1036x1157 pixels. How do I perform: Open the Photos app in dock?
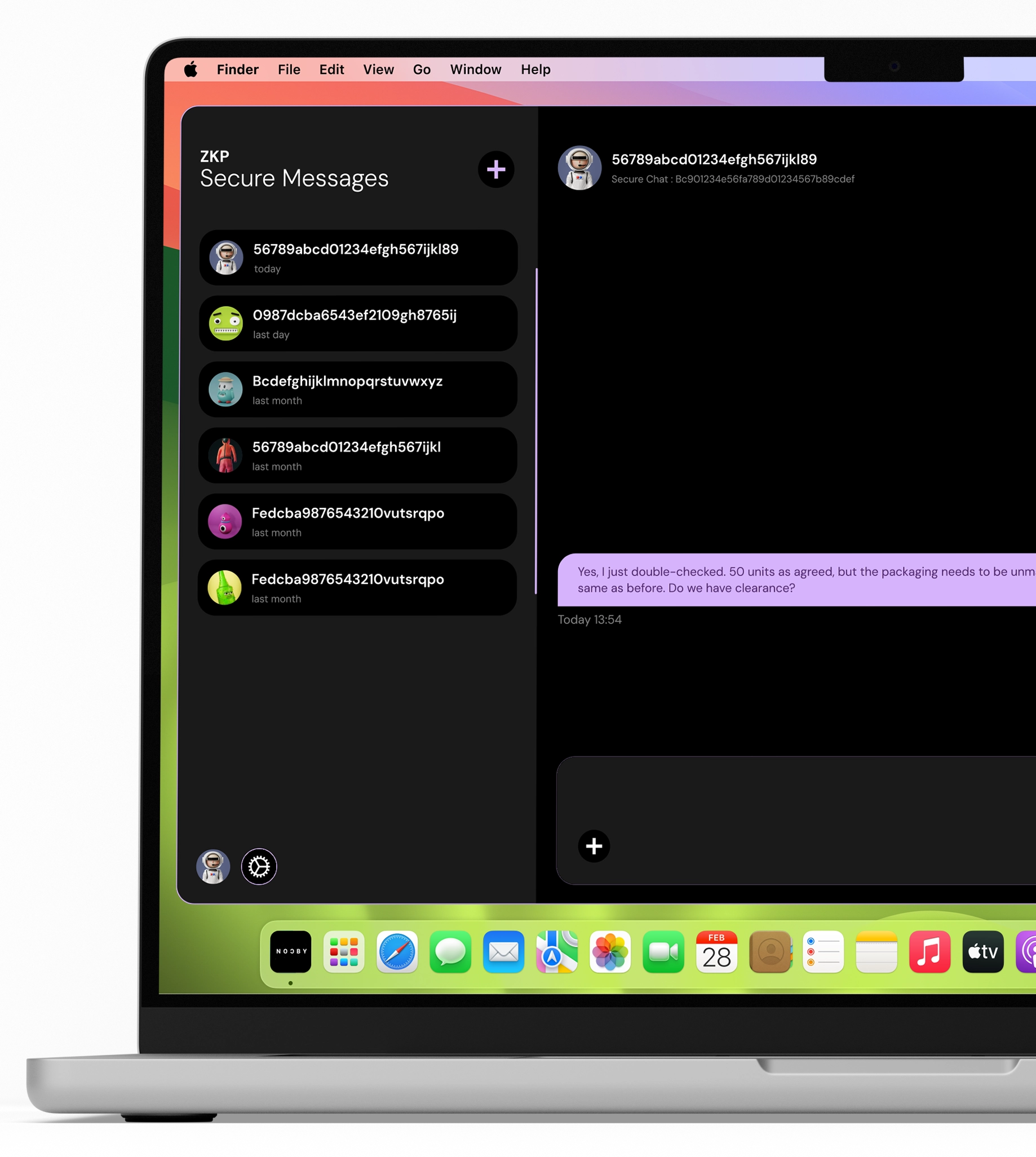point(610,952)
